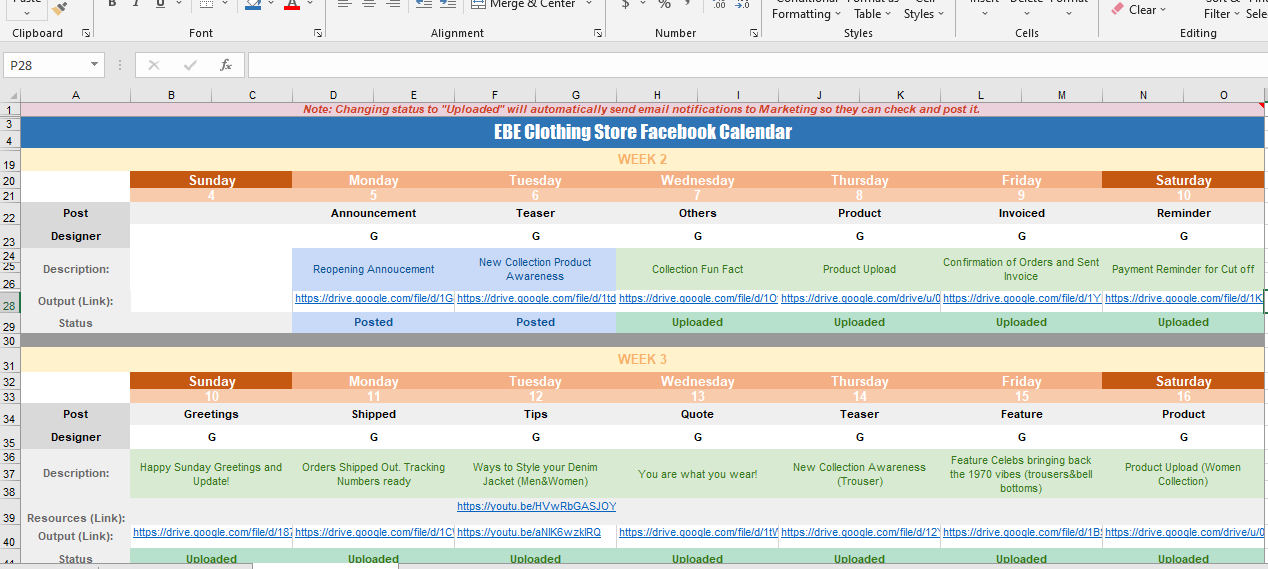Decrease decimal places

pos(742,4)
